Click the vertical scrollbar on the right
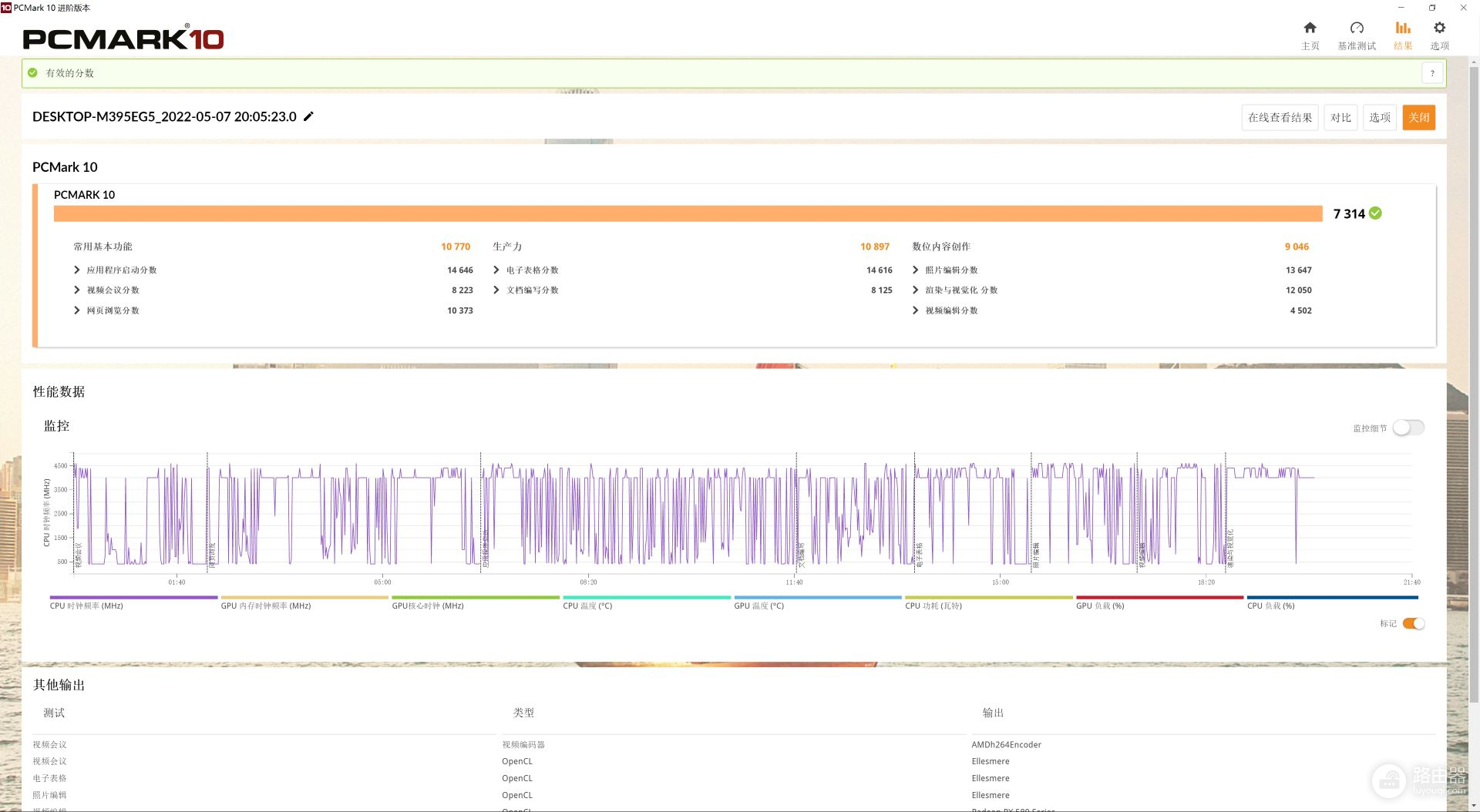 (x=1474, y=385)
